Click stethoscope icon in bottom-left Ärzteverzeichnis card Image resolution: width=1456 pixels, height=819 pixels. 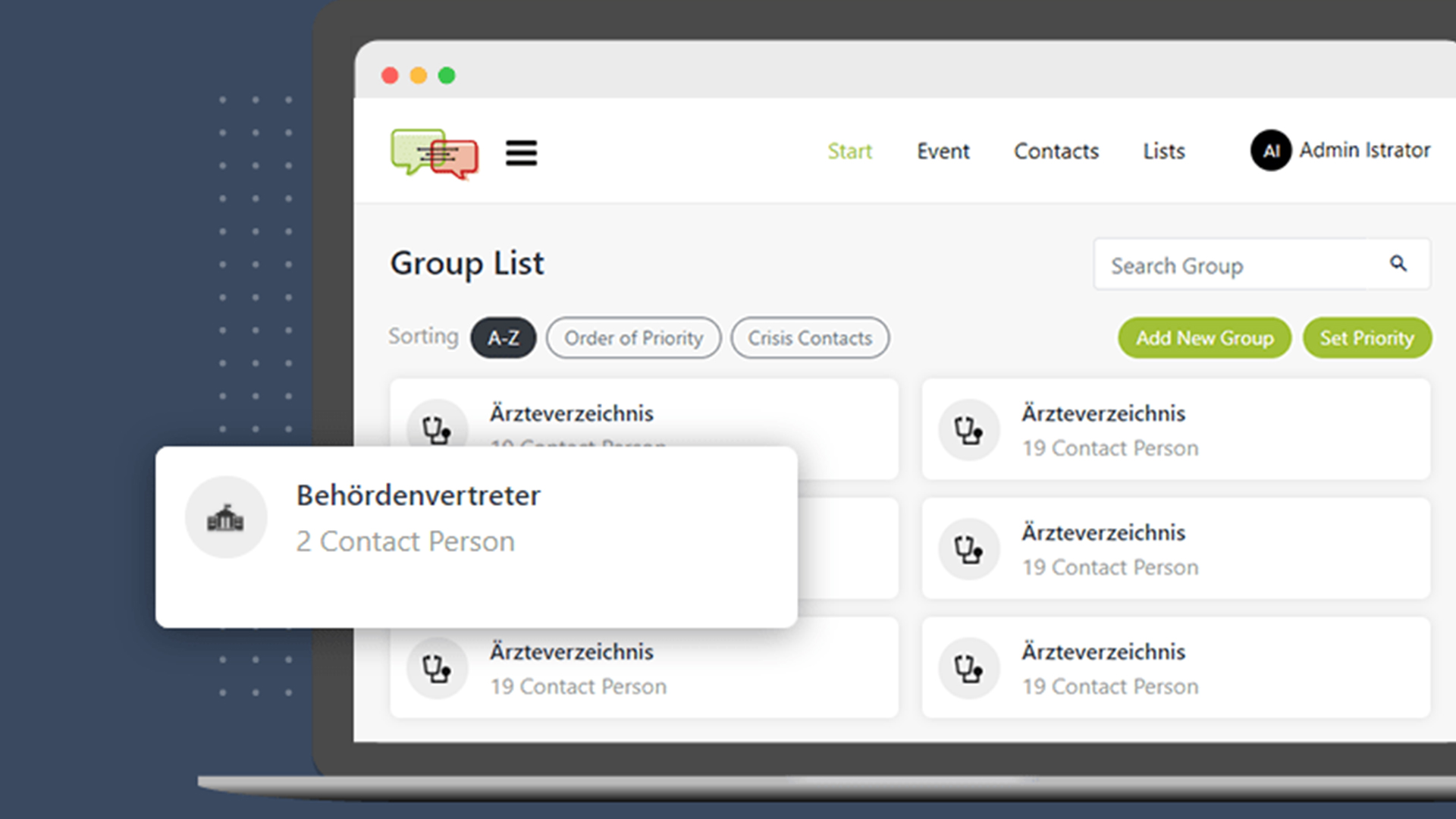(437, 668)
